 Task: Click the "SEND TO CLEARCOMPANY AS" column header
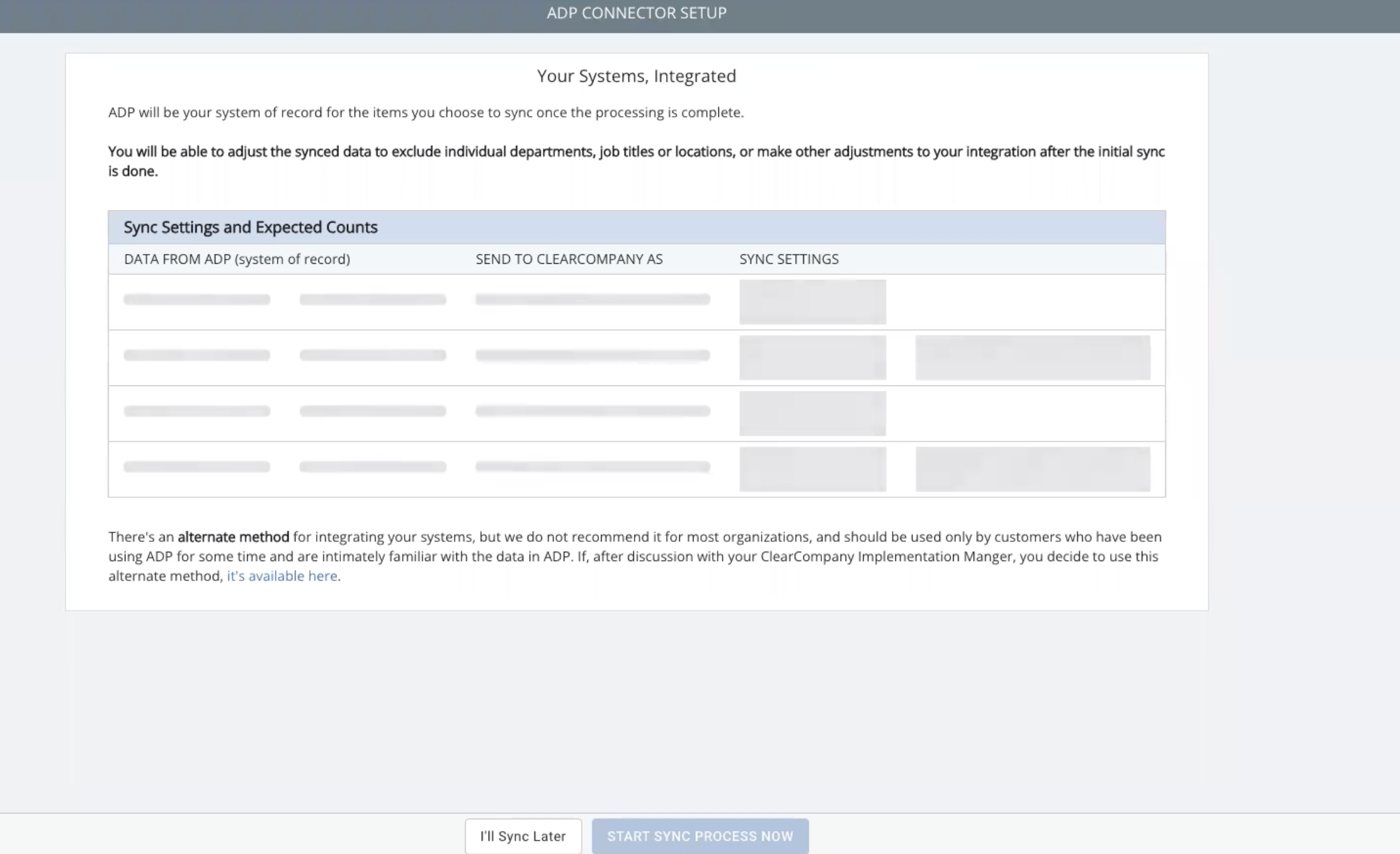[569, 259]
